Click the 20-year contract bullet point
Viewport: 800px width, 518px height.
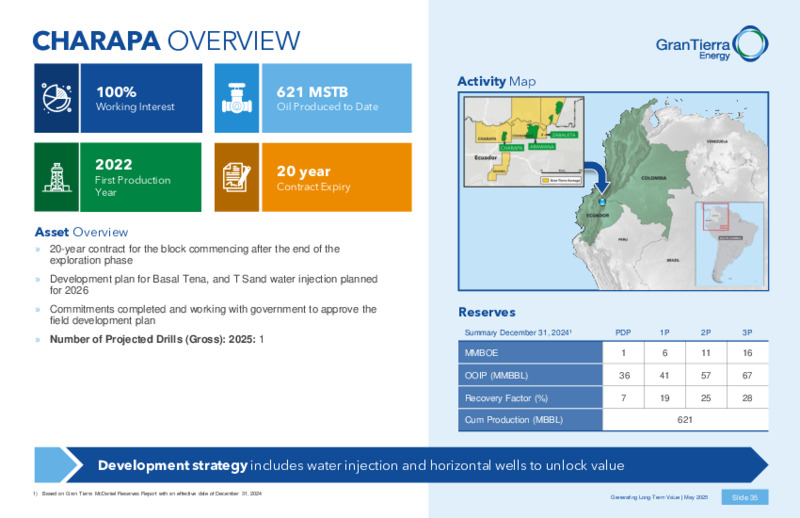click(194, 255)
